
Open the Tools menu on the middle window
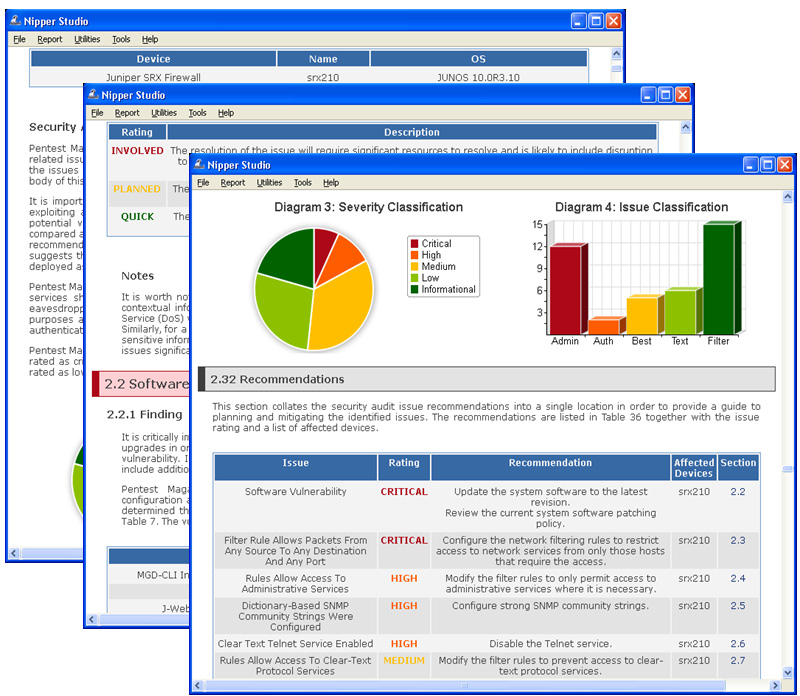tap(198, 113)
